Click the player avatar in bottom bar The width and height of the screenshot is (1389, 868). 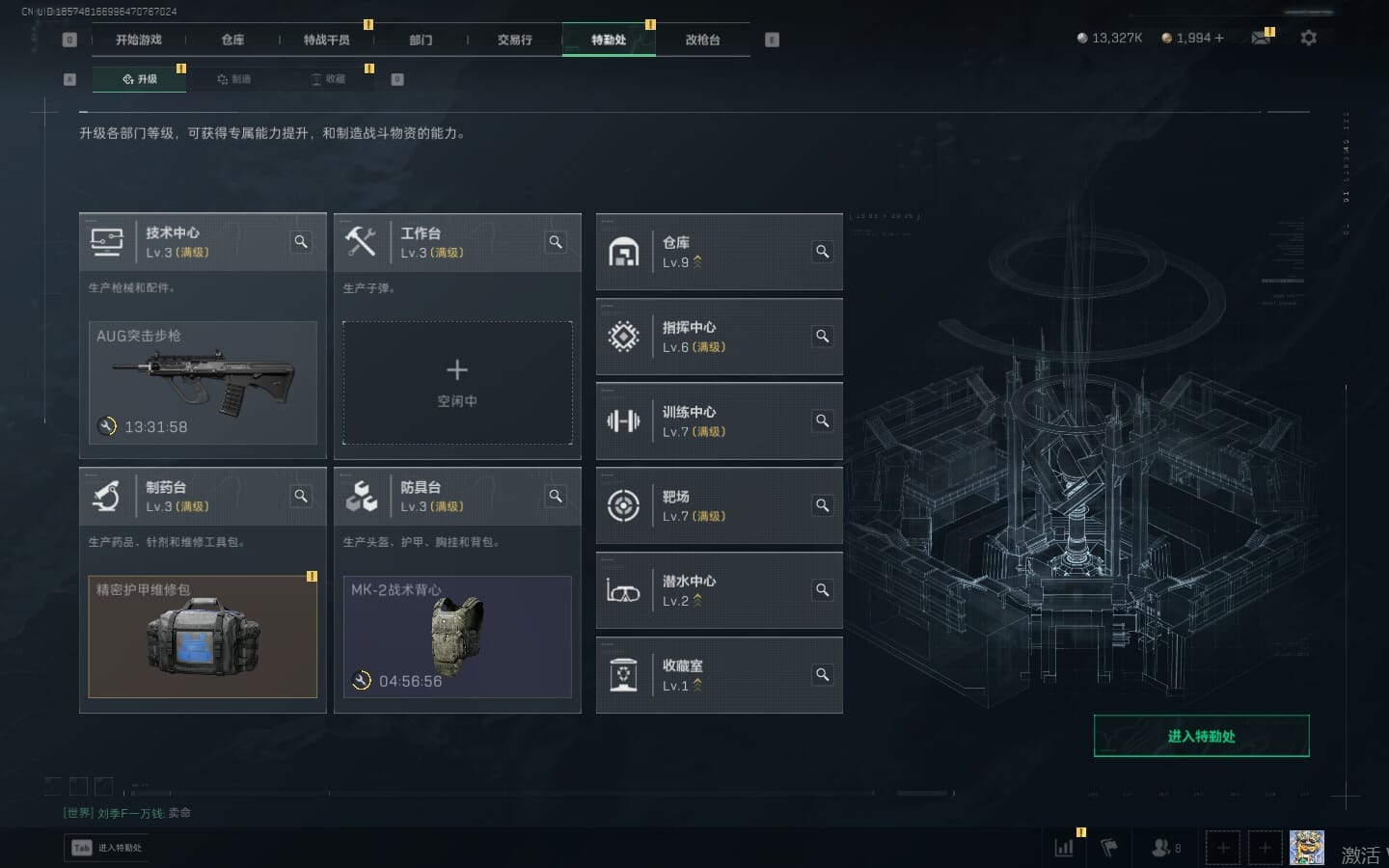point(1307,848)
